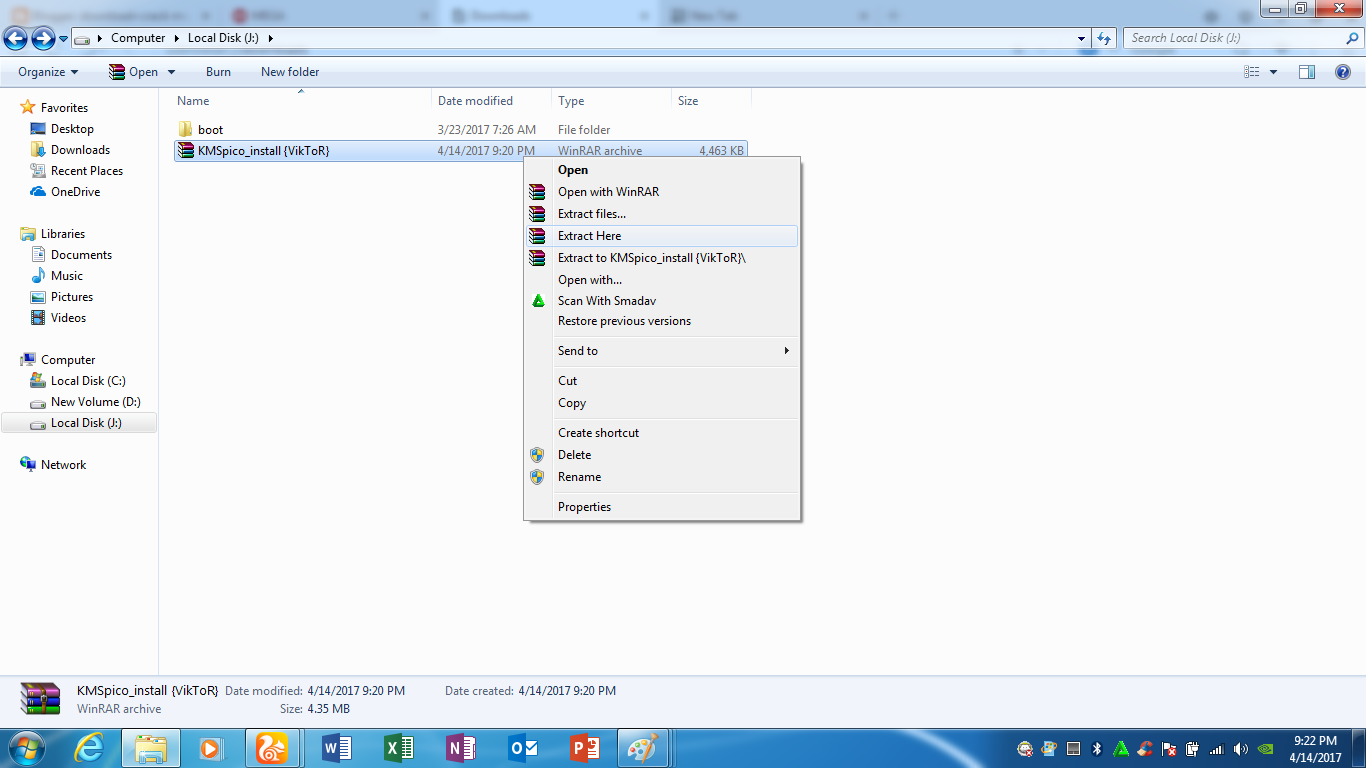Launch PowerPoint from the taskbar
Viewport: 1366px width, 768px height.
click(x=585, y=748)
